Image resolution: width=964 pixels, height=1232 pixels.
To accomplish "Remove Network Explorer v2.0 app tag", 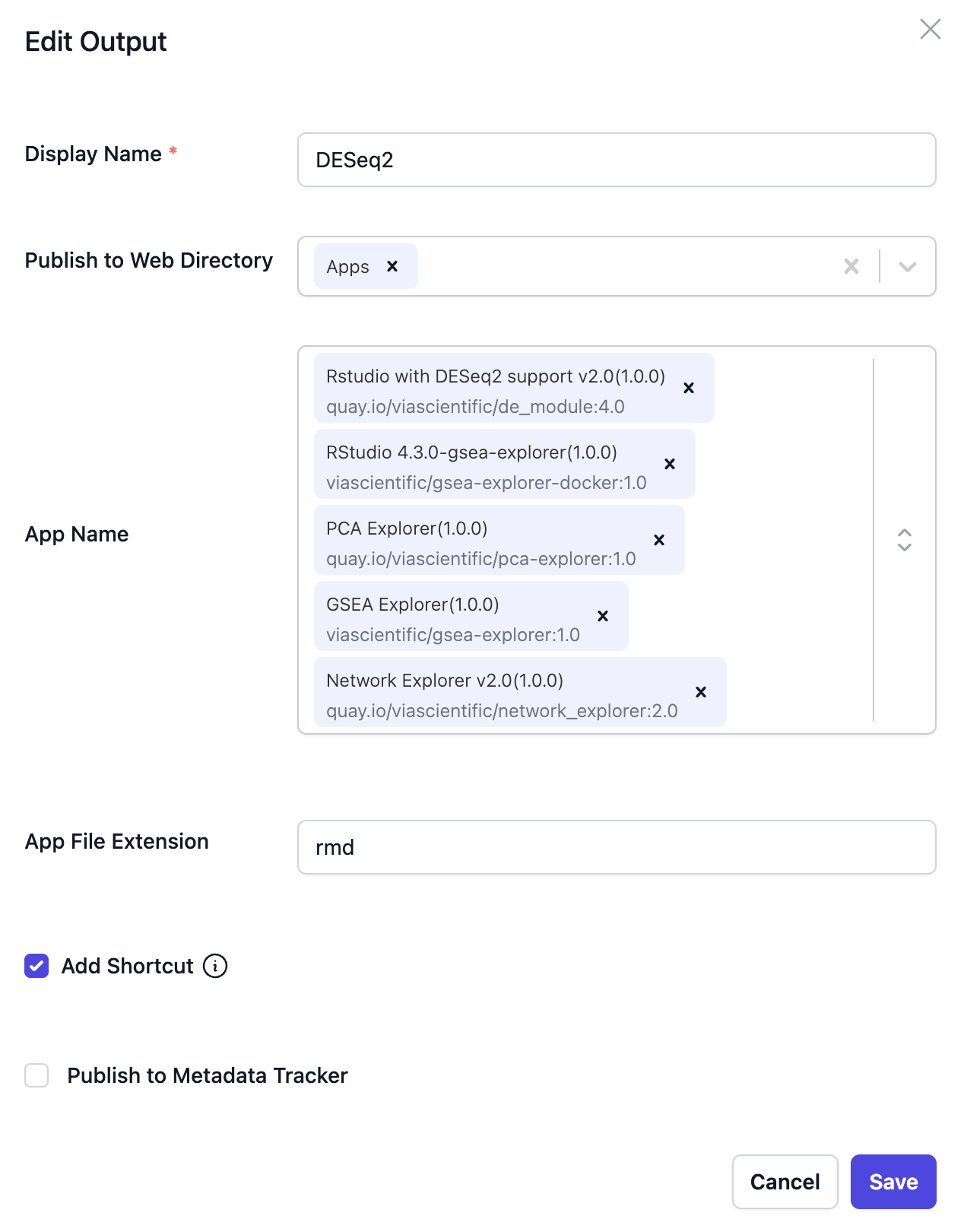I will 701,692.
